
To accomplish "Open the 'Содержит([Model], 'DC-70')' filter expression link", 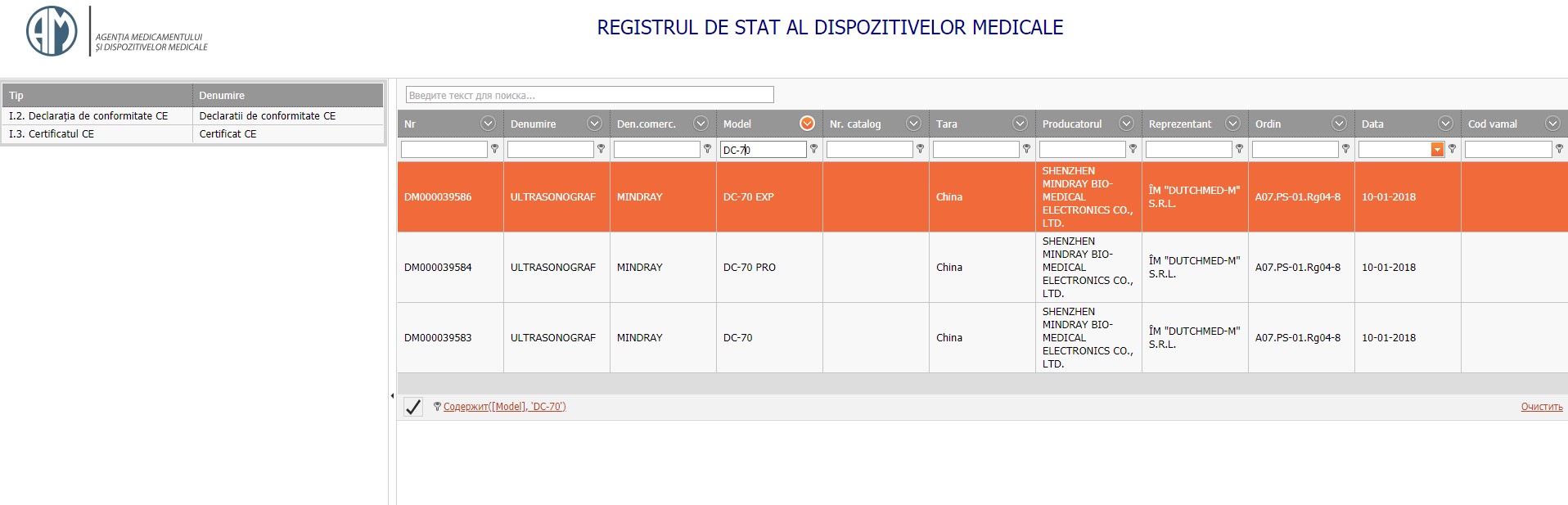I will [504, 407].
